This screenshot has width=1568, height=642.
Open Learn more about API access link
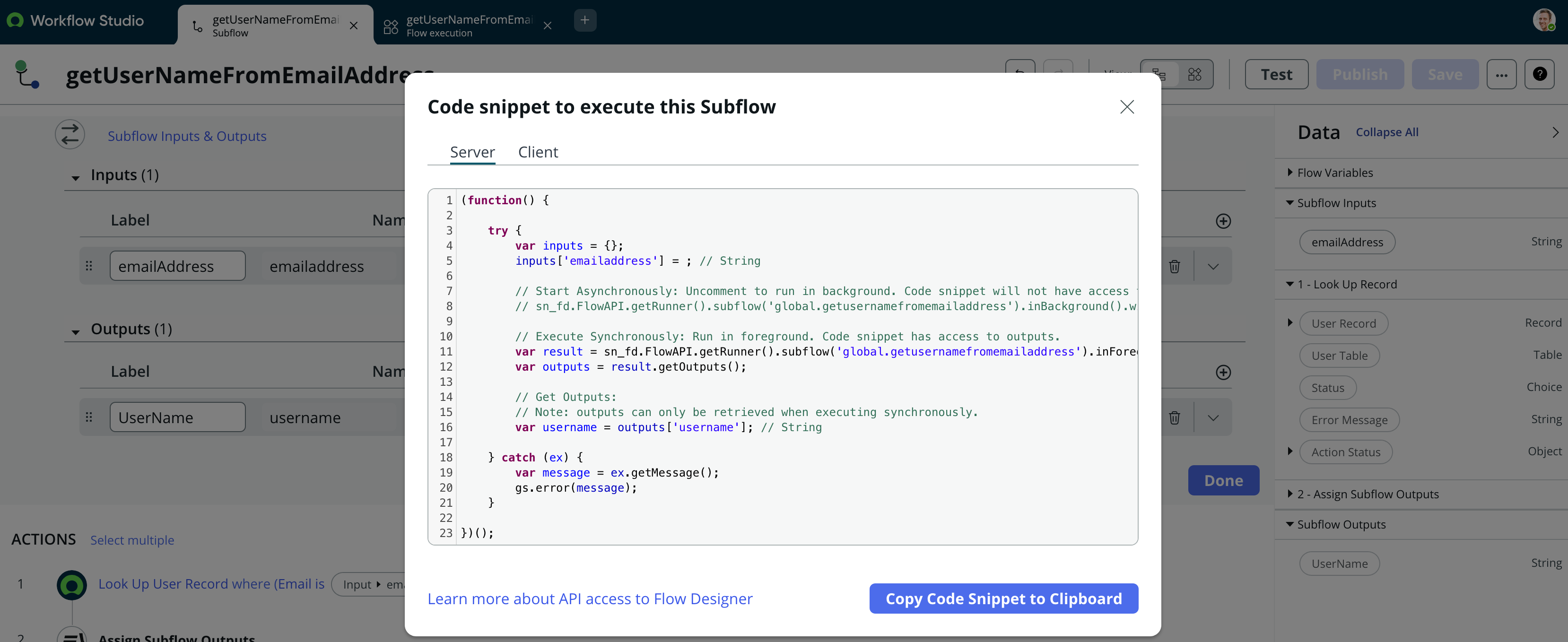click(590, 599)
